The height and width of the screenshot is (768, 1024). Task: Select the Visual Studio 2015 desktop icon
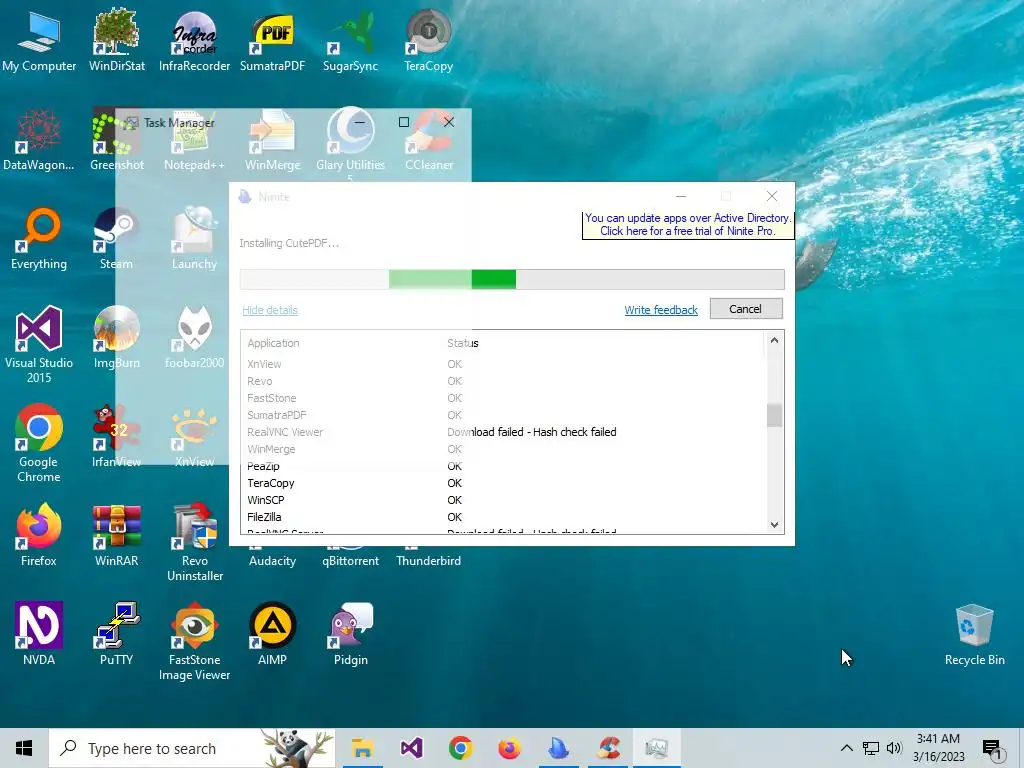coord(39,344)
